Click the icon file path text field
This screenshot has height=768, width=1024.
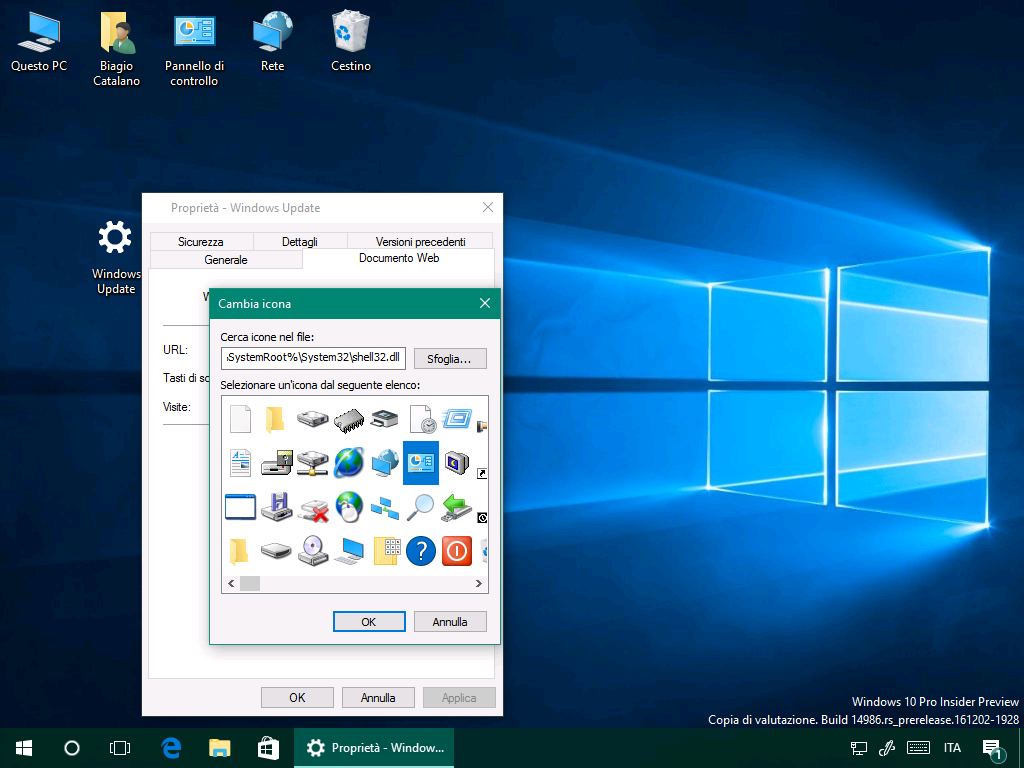pyautogui.click(x=313, y=358)
